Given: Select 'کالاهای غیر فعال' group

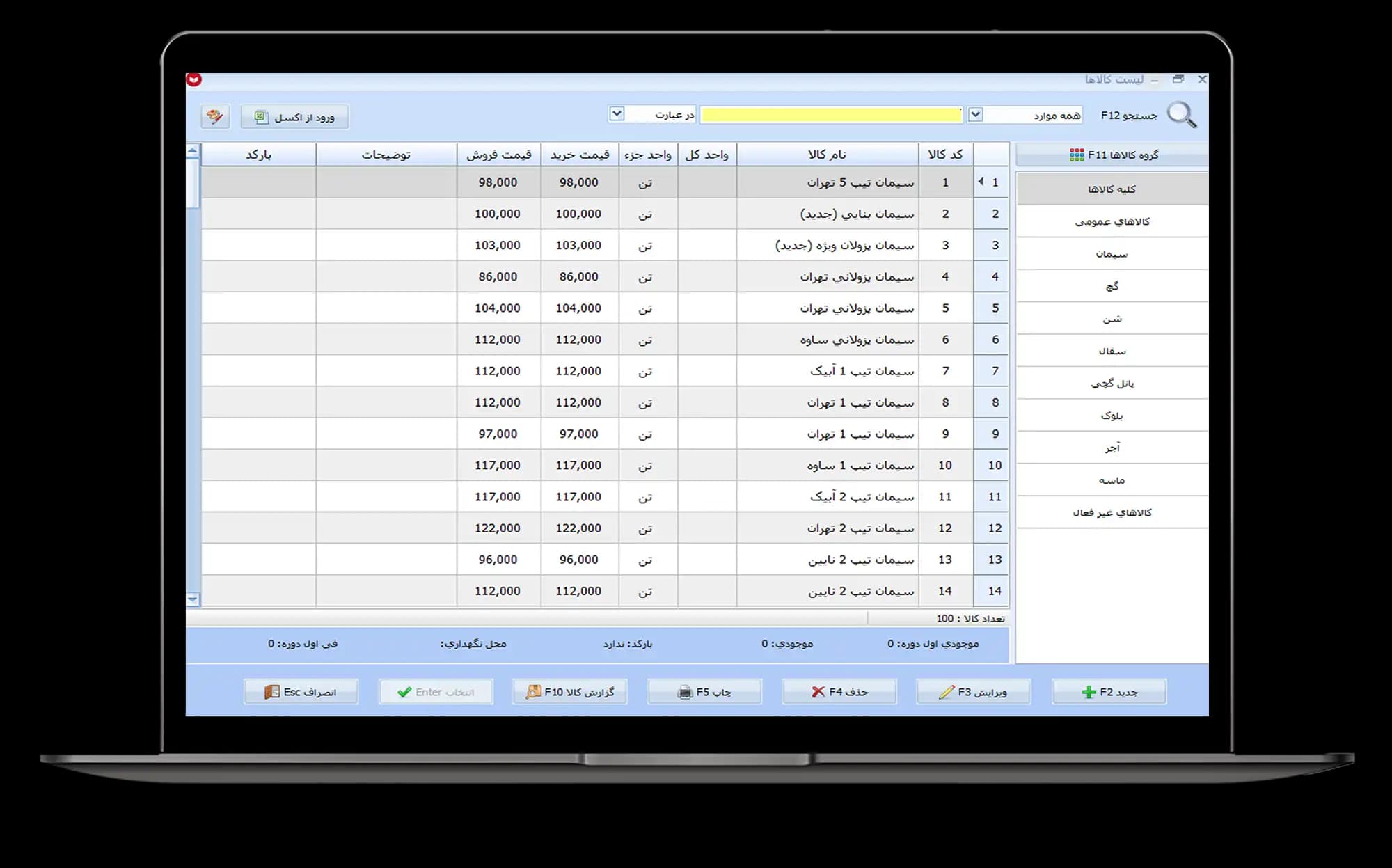Looking at the screenshot, I should 1112,512.
